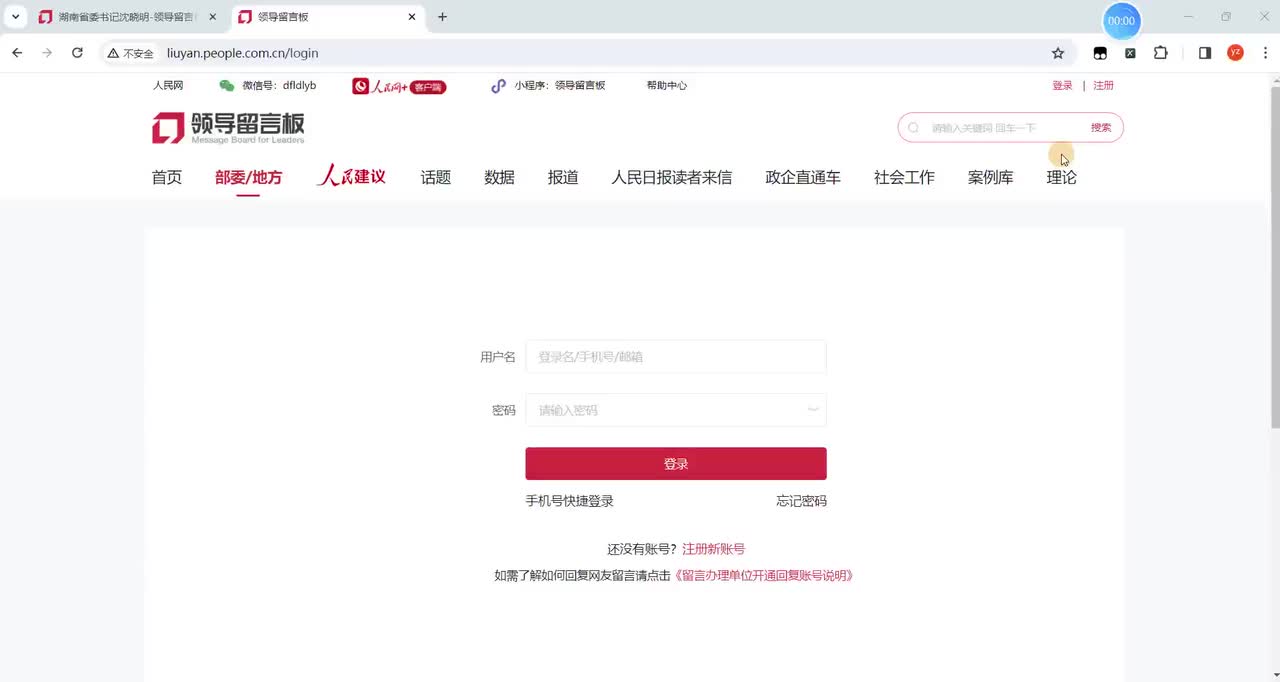
Task: Open the 帮助中心 link
Action: coord(667,86)
